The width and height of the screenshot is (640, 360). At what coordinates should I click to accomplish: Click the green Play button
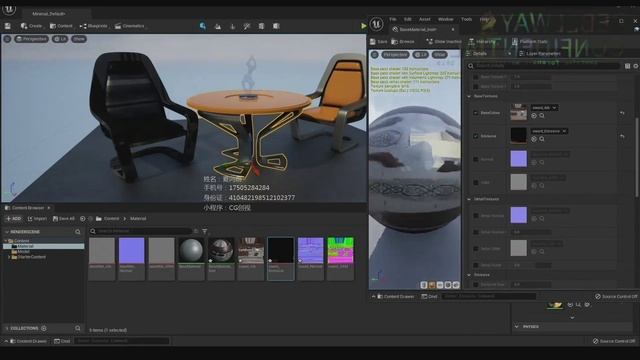(363, 26)
